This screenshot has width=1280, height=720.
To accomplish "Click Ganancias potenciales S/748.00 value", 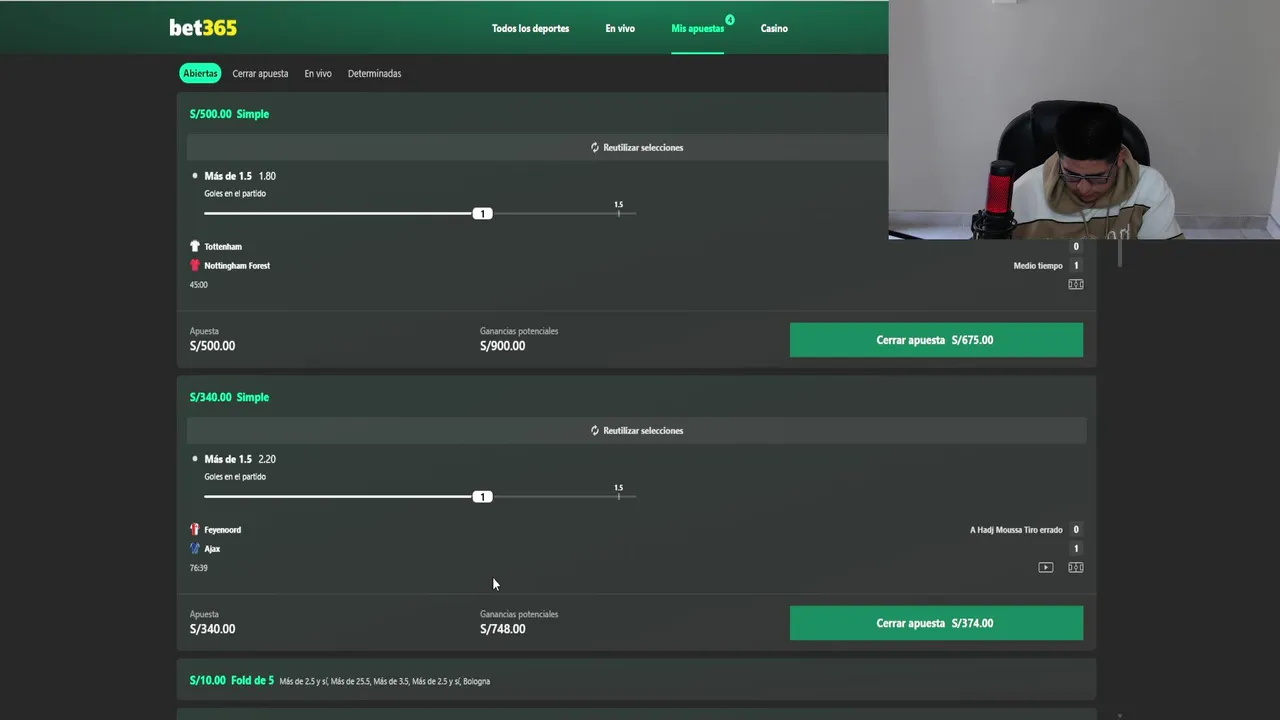I will (x=502, y=629).
